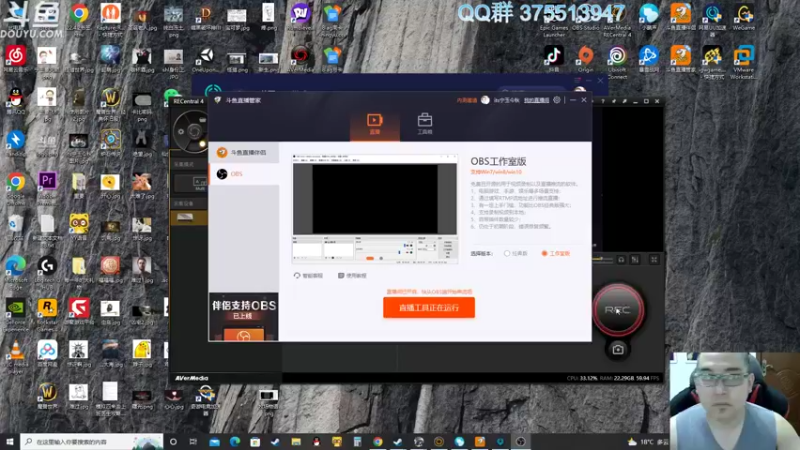Open the OBS Studio desktop icon
Viewport: 800px width, 450px height.
(x=585, y=17)
